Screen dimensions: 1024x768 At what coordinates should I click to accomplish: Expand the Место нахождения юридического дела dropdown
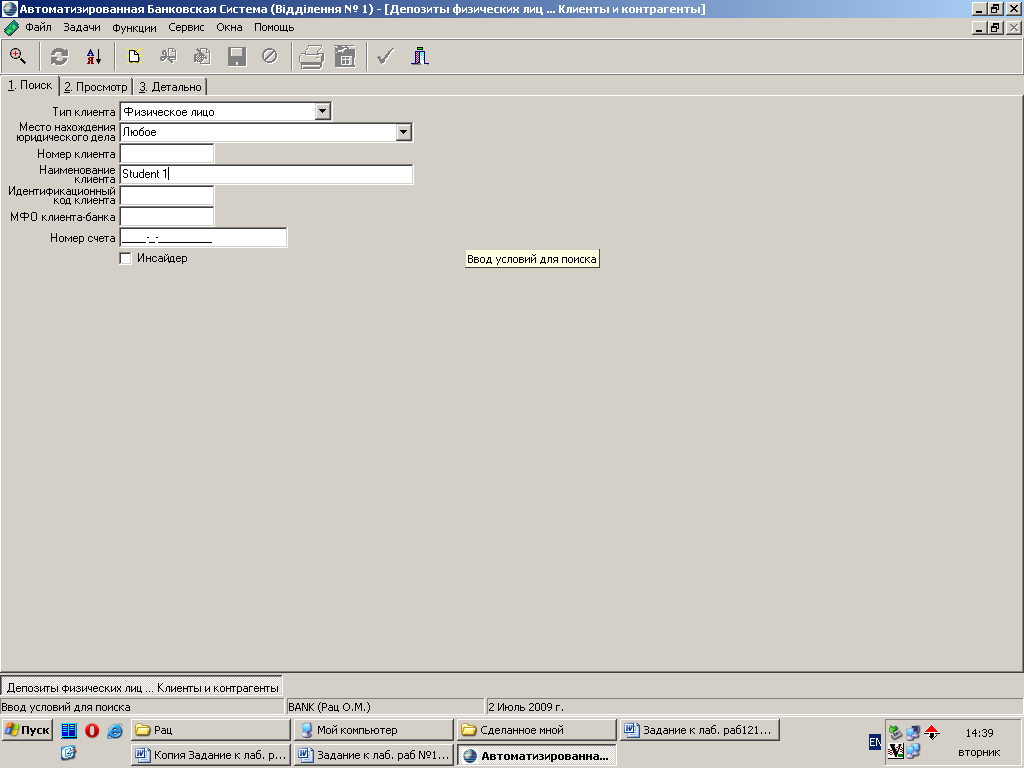coord(404,132)
